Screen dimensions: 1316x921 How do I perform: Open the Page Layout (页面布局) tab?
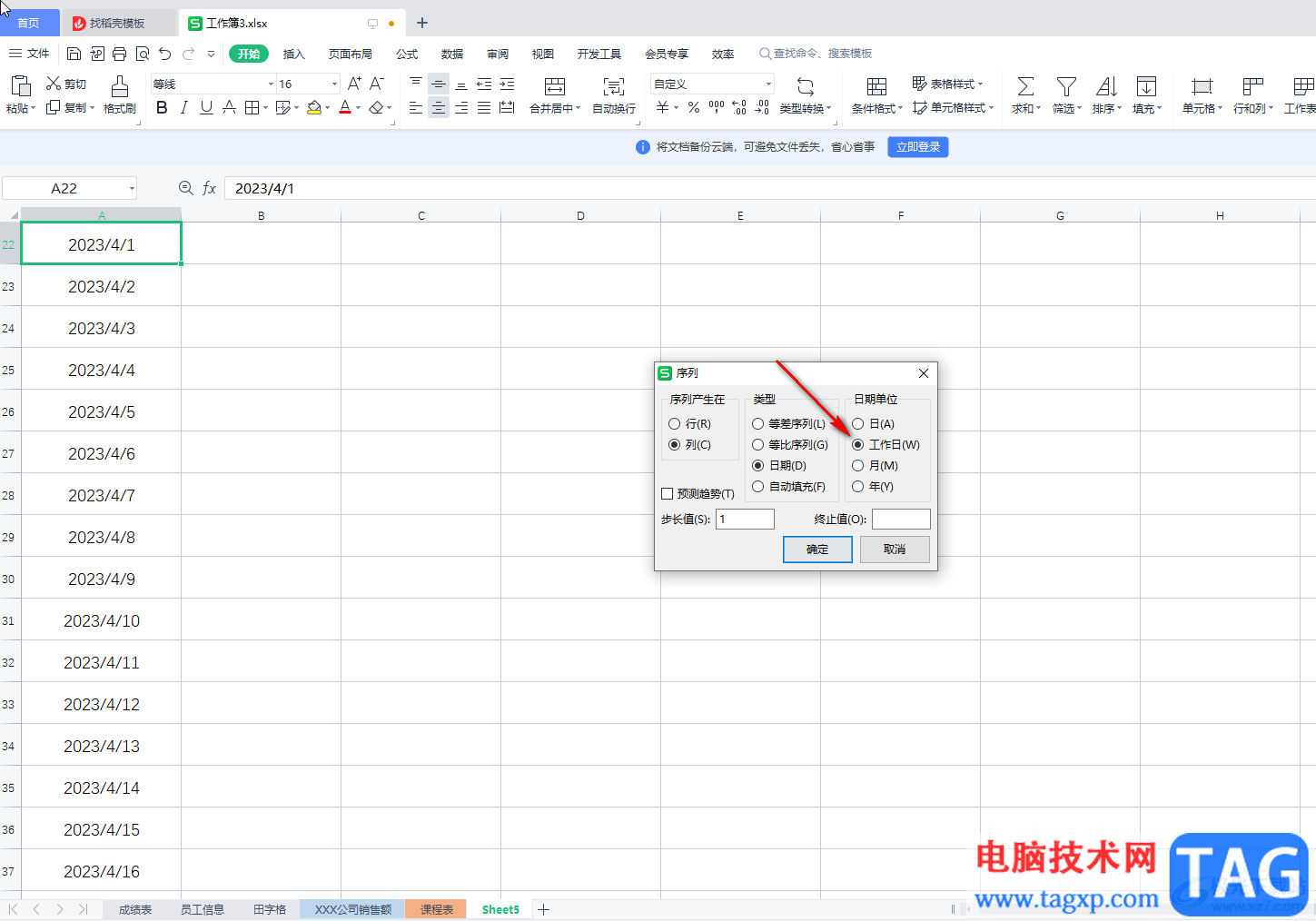point(351,54)
